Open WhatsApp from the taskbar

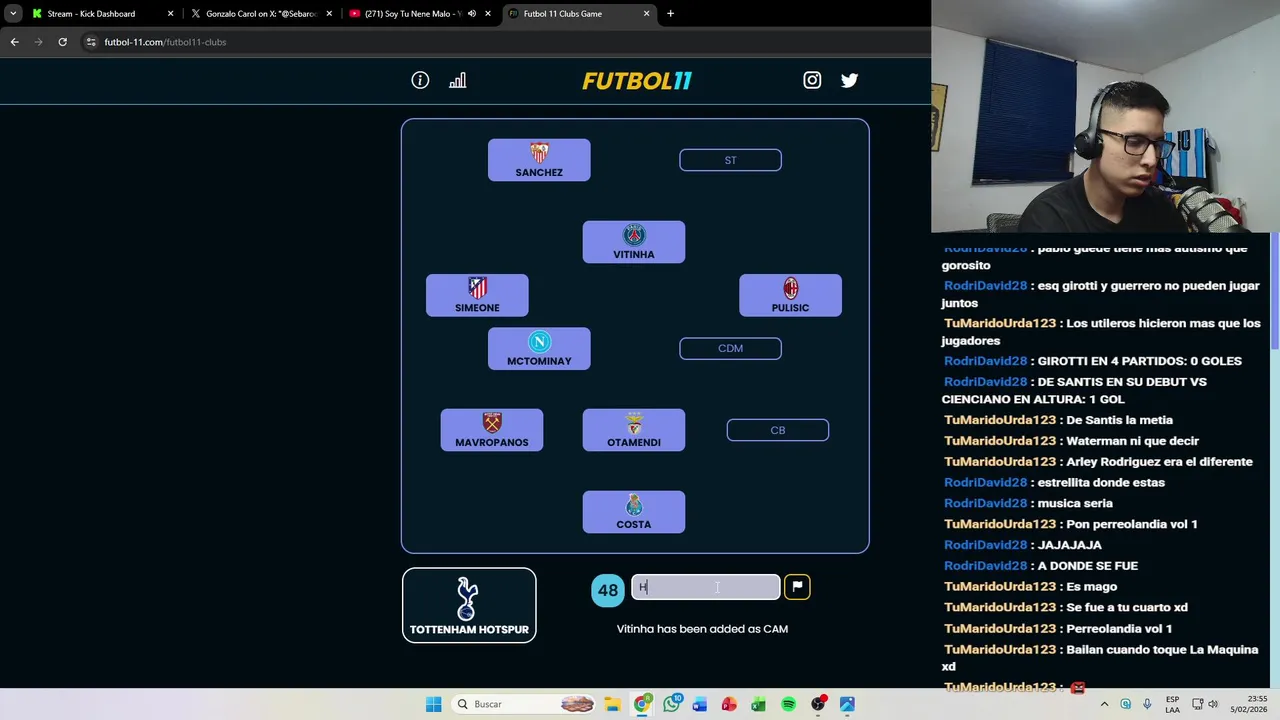click(x=671, y=704)
